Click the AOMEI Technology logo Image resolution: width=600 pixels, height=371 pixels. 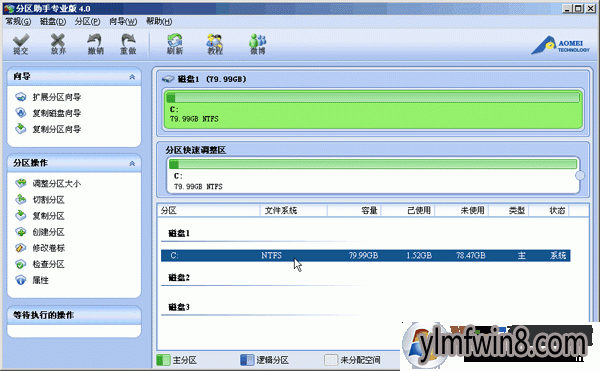(x=561, y=45)
